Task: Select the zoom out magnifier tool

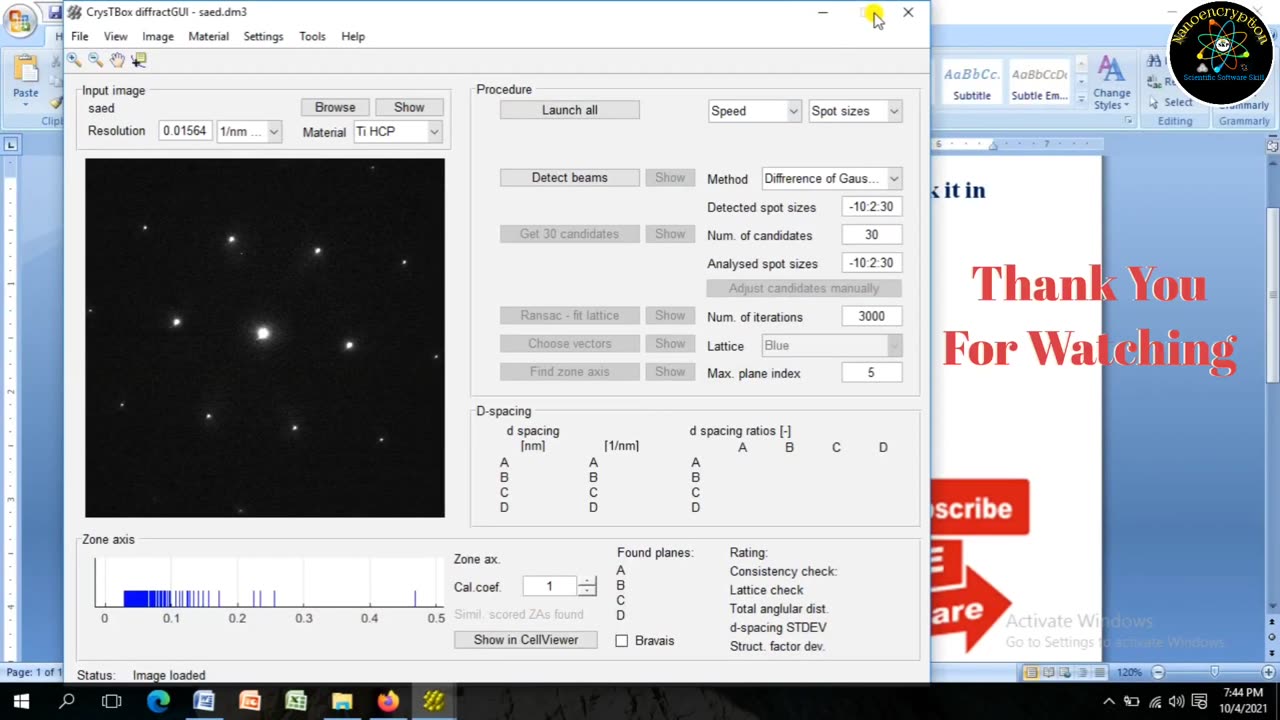Action: [x=95, y=60]
